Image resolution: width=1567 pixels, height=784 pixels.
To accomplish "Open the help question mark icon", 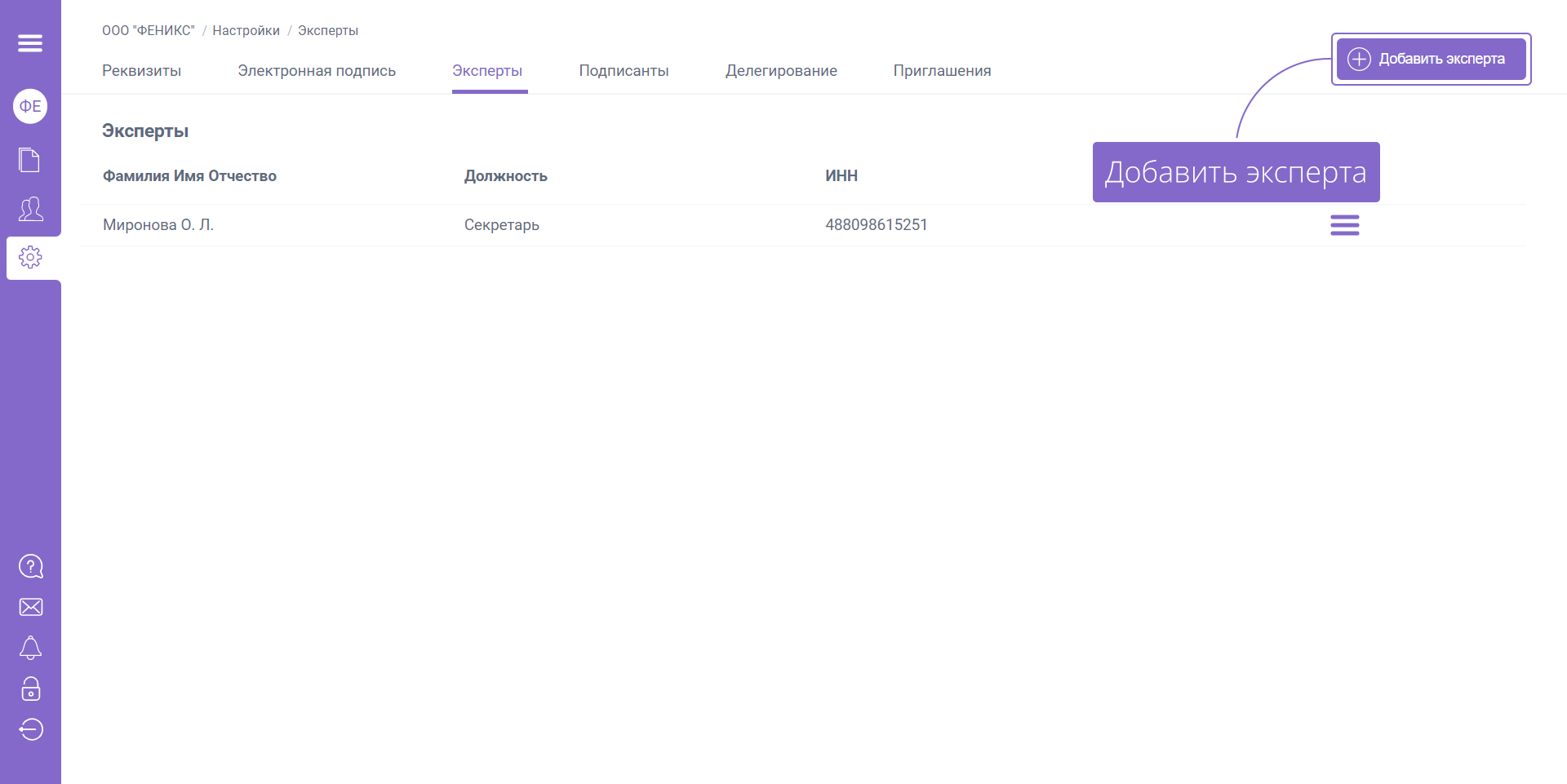I will (30, 565).
